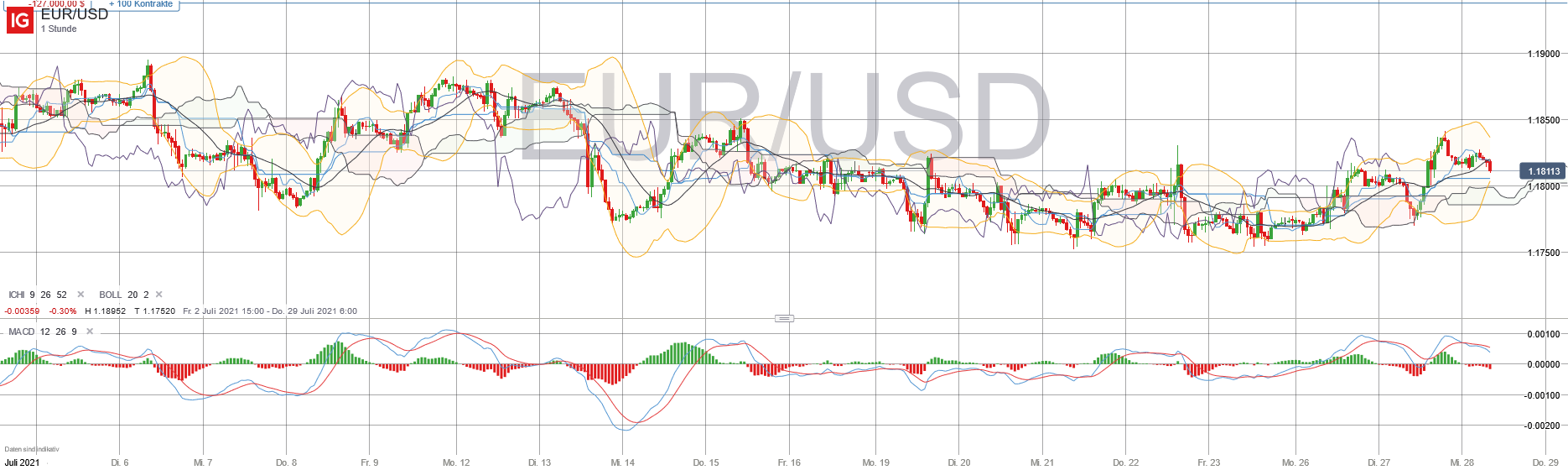Viewport: 1568px width, 470px height.
Task: Click the 'Mi. 14' date on time axis
Action: tap(622, 462)
